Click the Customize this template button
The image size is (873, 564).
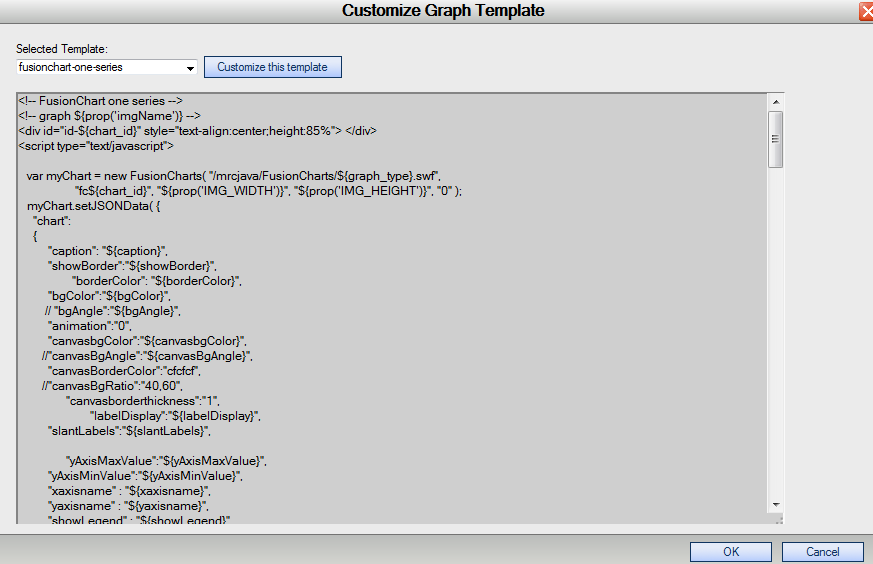tap(273, 67)
